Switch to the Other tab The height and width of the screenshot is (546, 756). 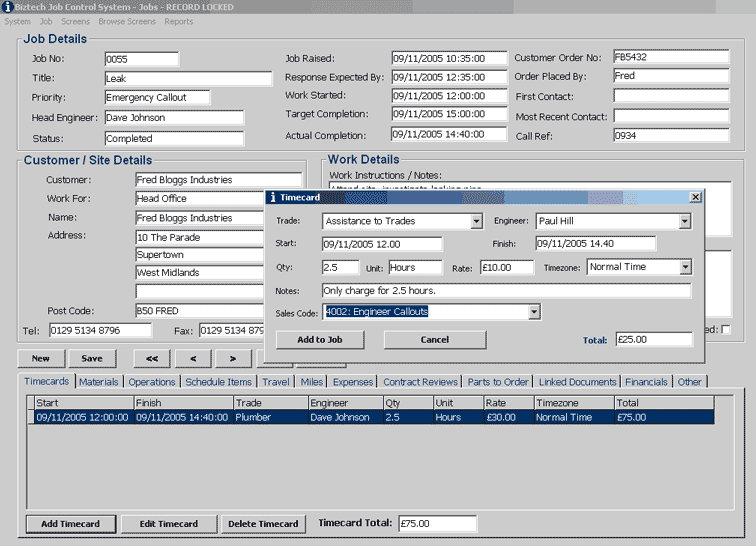coord(689,382)
